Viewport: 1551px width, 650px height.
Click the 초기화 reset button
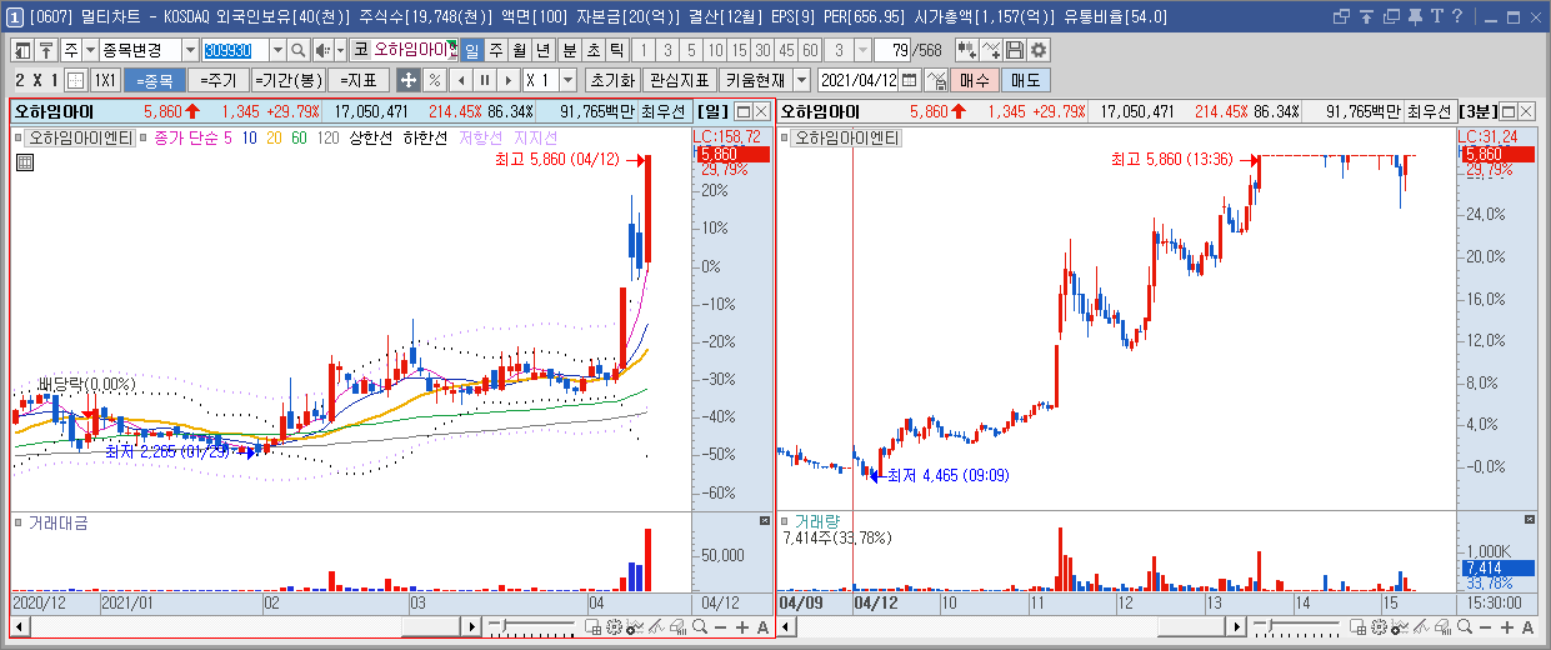coord(611,80)
